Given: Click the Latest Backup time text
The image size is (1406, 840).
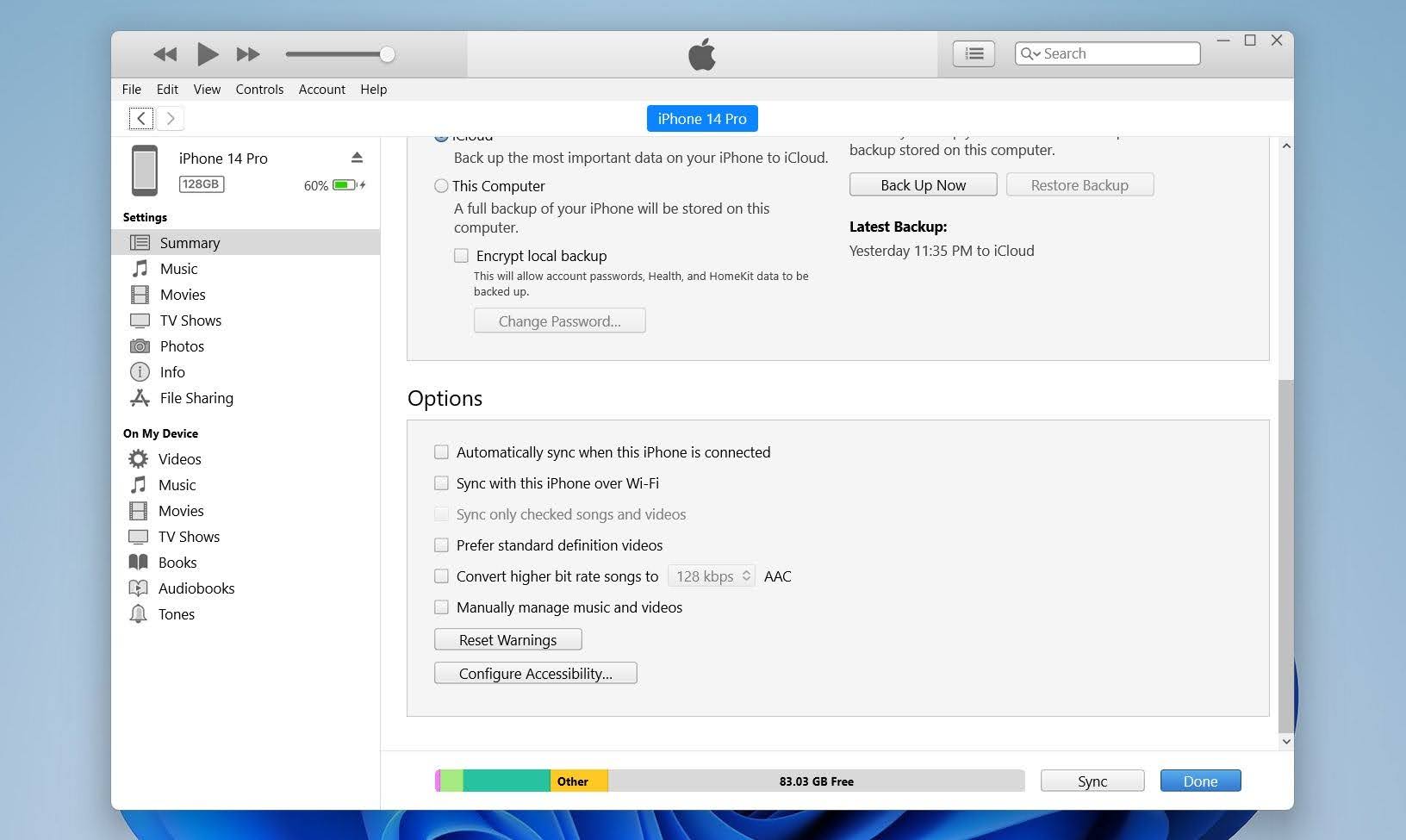Looking at the screenshot, I should point(942,251).
